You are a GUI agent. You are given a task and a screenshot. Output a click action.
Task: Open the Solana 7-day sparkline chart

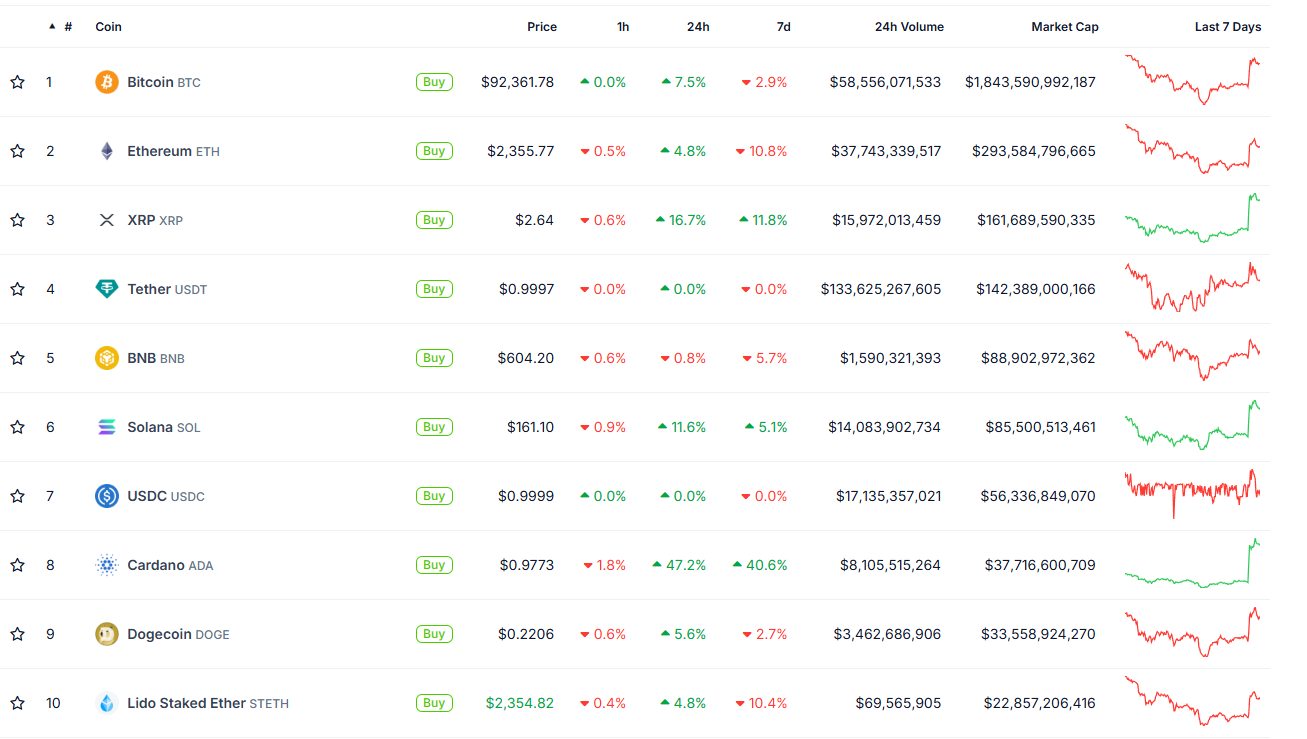pos(1192,425)
